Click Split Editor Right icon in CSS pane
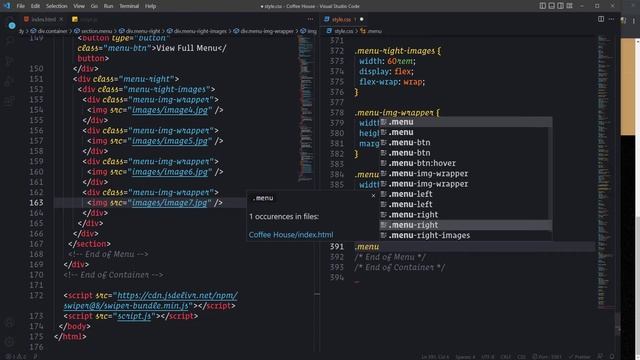Image resolution: width=640 pixels, height=360 pixels. [x=601, y=19]
